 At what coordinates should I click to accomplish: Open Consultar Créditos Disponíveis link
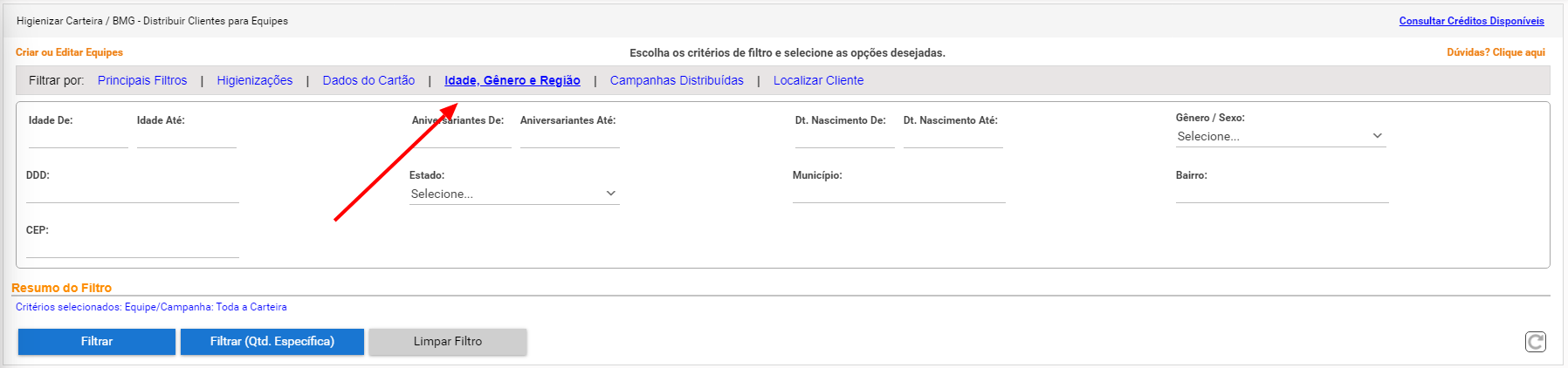[1472, 21]
